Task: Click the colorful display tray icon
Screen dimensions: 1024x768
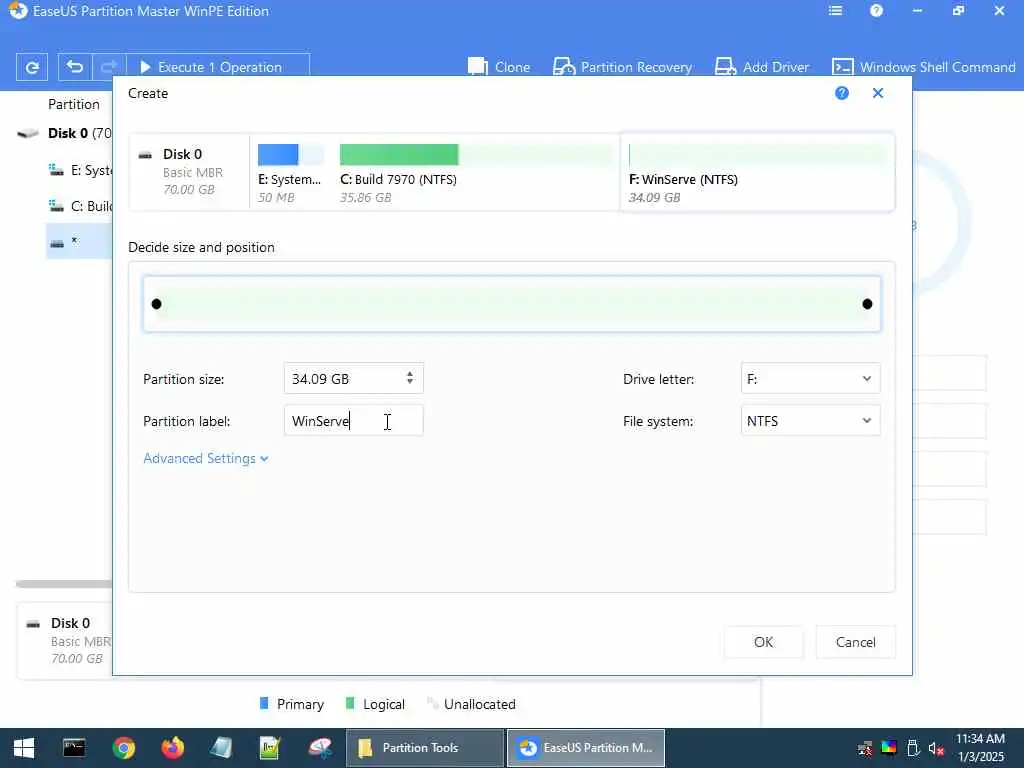Action: tap(889, 748)
